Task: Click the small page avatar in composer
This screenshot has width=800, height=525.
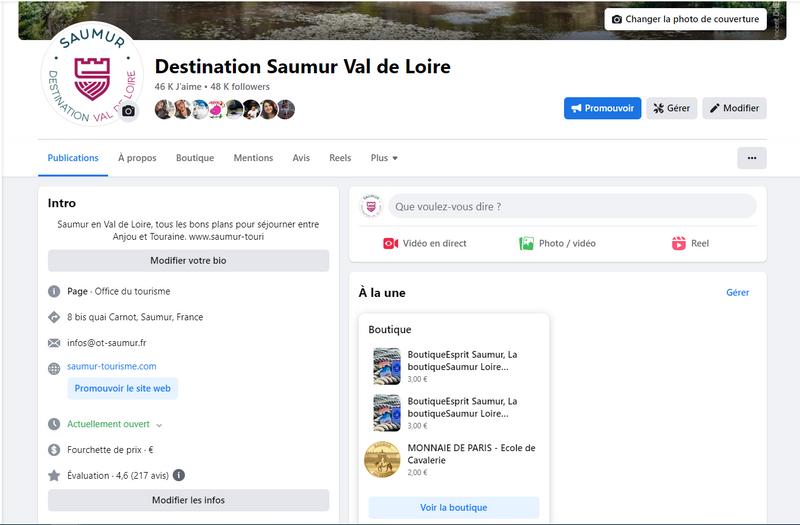Action: point(372,207)
